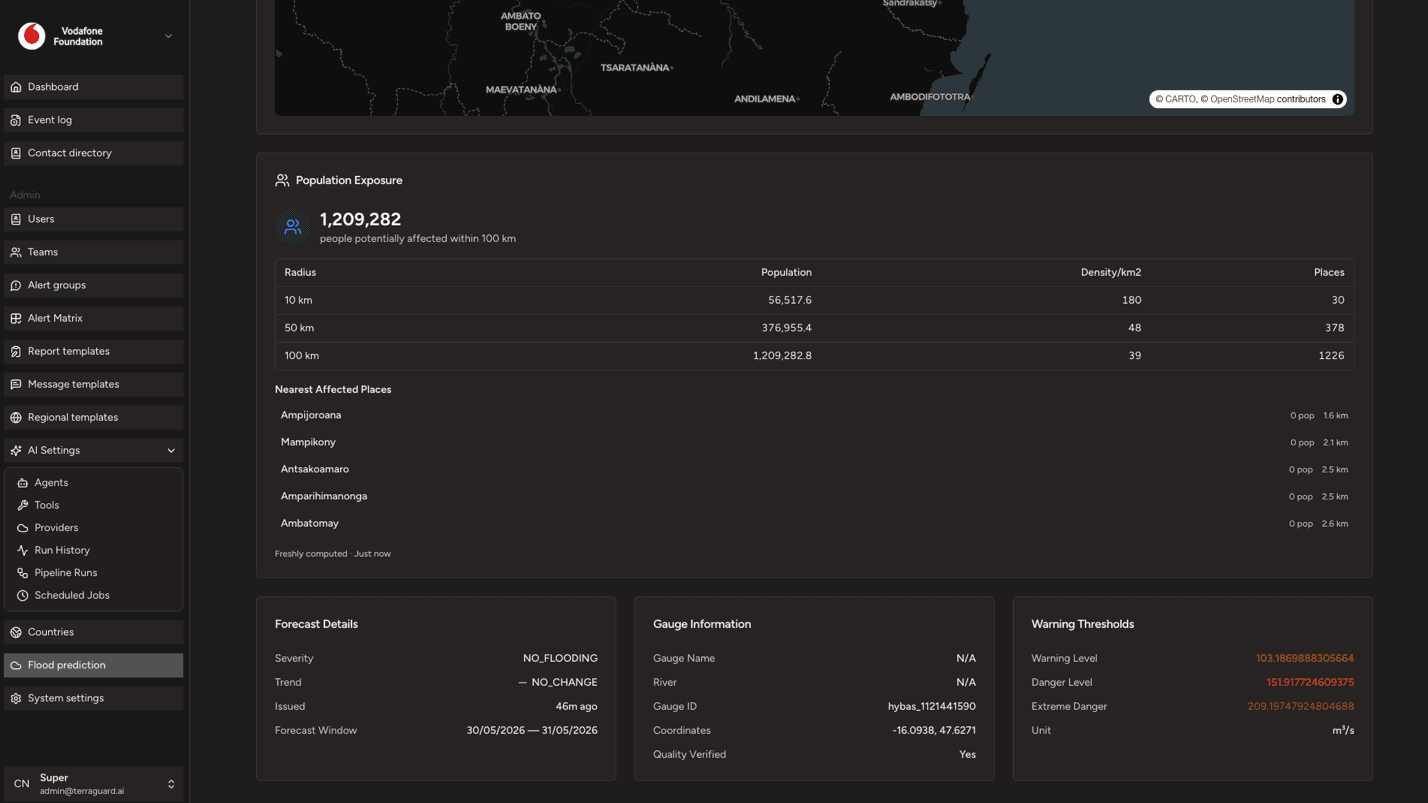Click the Providers cloud icon
1428x803 pixels.
pyautogui.click(x=23, y=528)
